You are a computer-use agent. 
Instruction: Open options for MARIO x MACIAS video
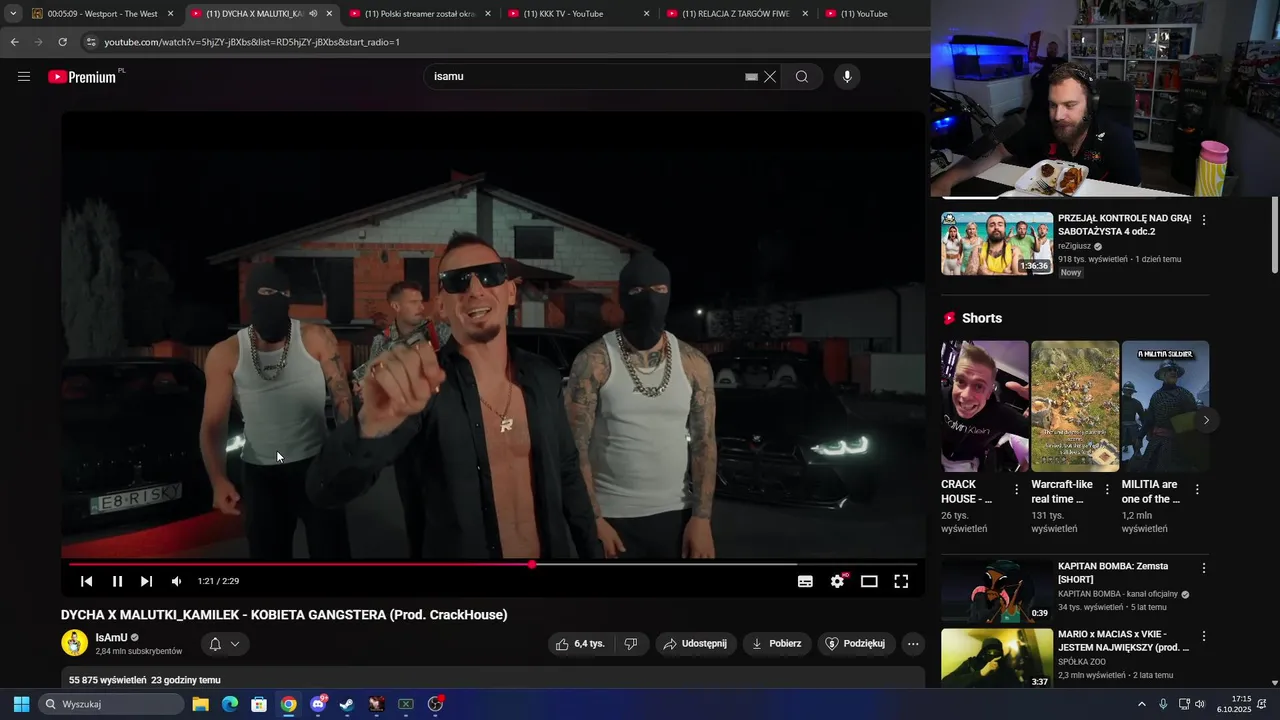(x=1204, y=636)
